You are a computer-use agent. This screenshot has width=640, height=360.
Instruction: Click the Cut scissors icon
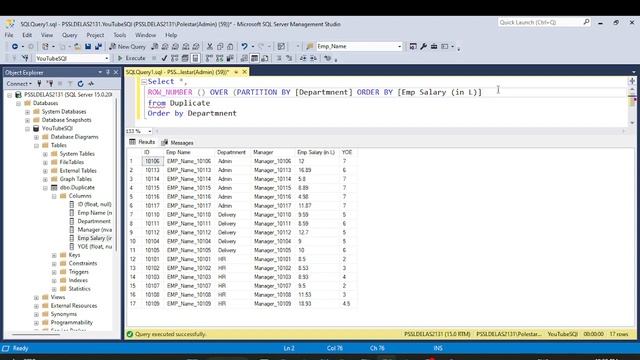pyautogui.click(x=209, y=47)
